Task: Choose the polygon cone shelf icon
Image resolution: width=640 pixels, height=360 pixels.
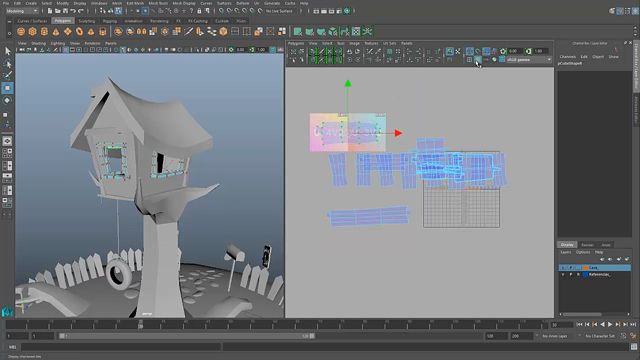Action: (56, 31)
